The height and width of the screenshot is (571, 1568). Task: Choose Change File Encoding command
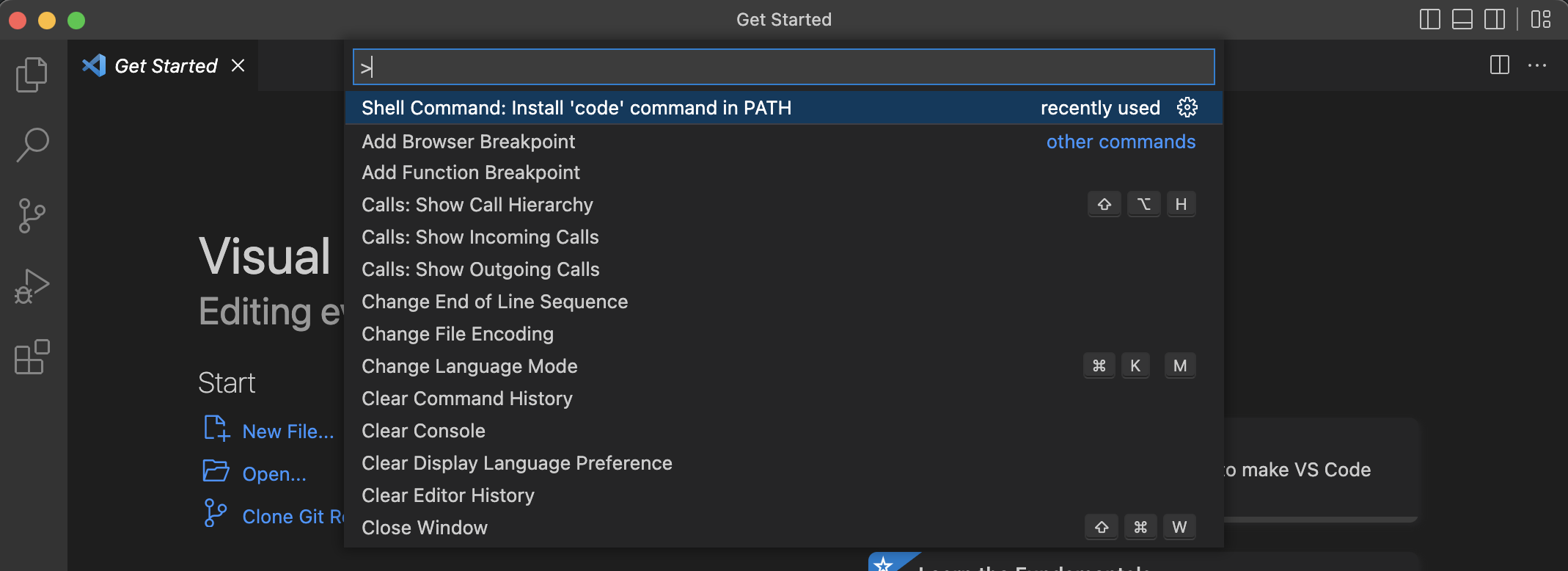[784, 334]
